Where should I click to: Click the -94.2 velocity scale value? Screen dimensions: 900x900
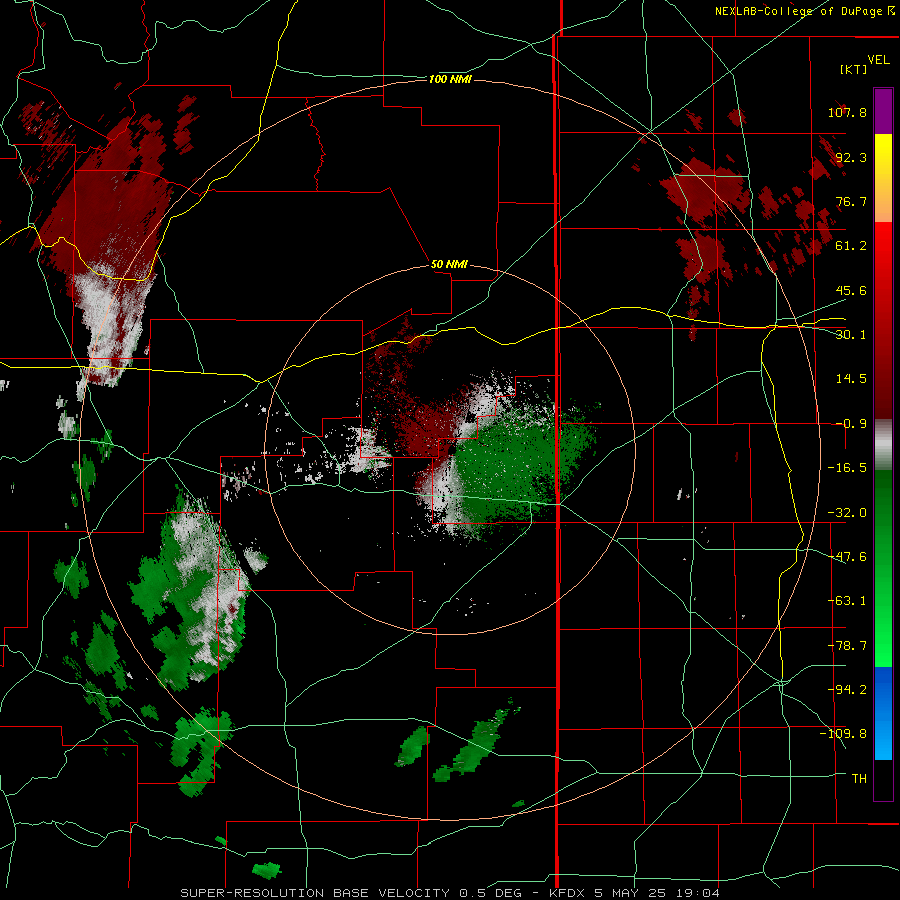coord(847,690)
